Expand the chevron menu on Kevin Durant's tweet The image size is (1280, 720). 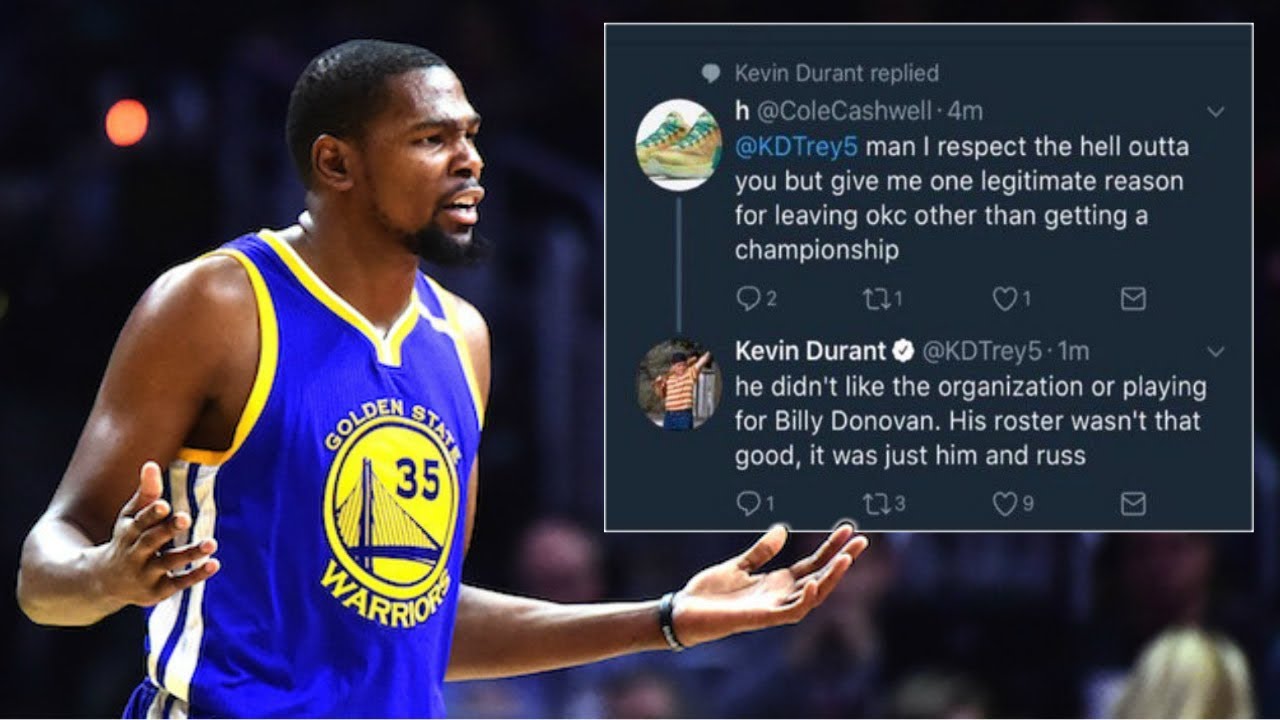coord(1216,351)
